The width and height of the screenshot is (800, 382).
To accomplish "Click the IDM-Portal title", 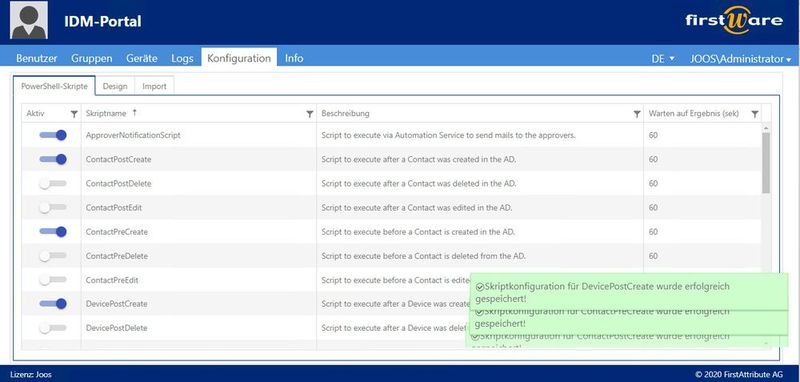I will pyautogui.click(x=103, y=21).
